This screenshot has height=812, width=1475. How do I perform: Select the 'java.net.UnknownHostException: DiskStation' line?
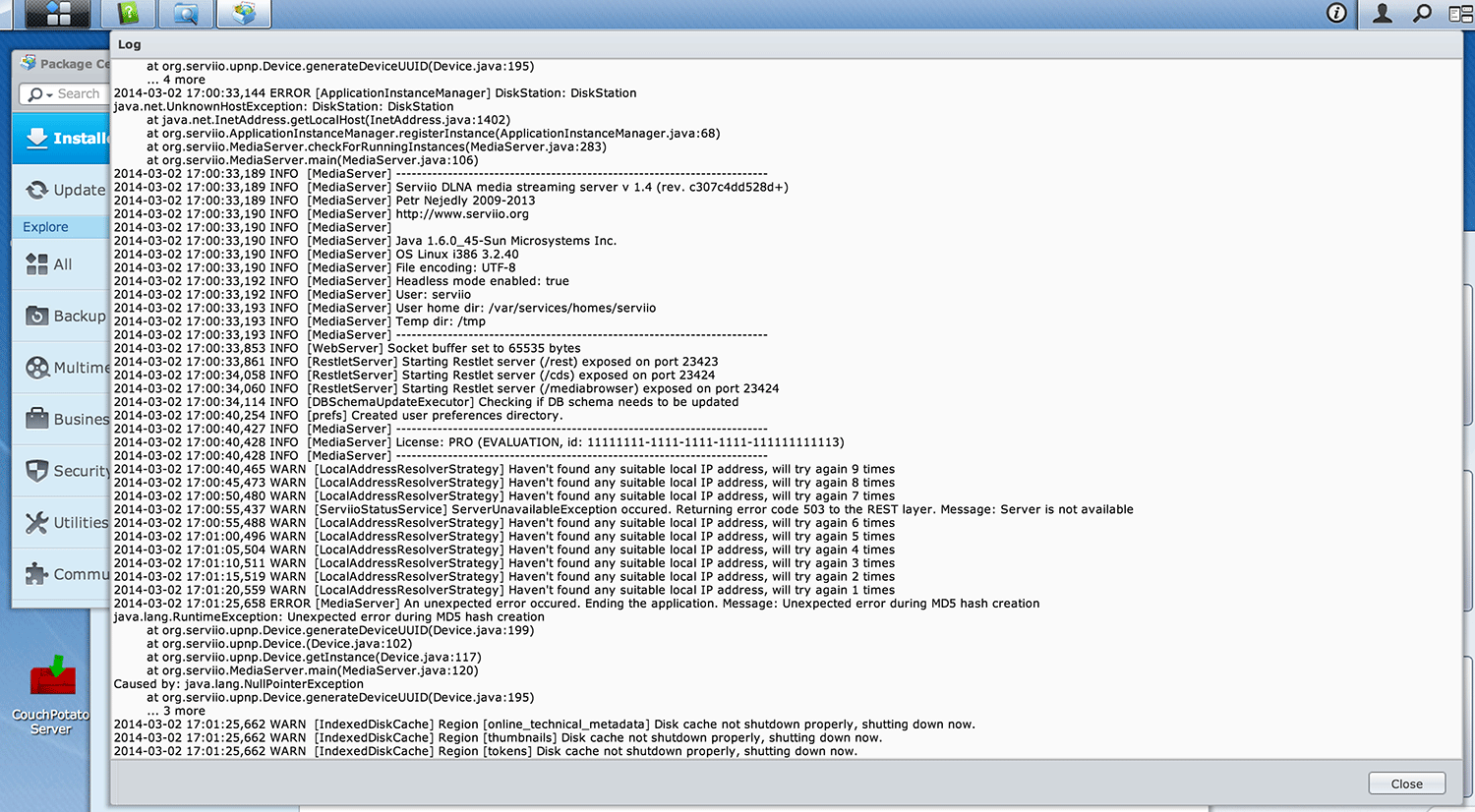tap(283, 106)
